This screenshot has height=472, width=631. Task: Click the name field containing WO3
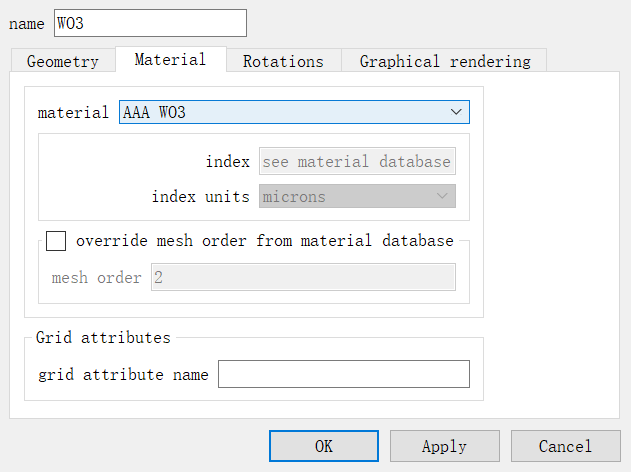[149, 23]
